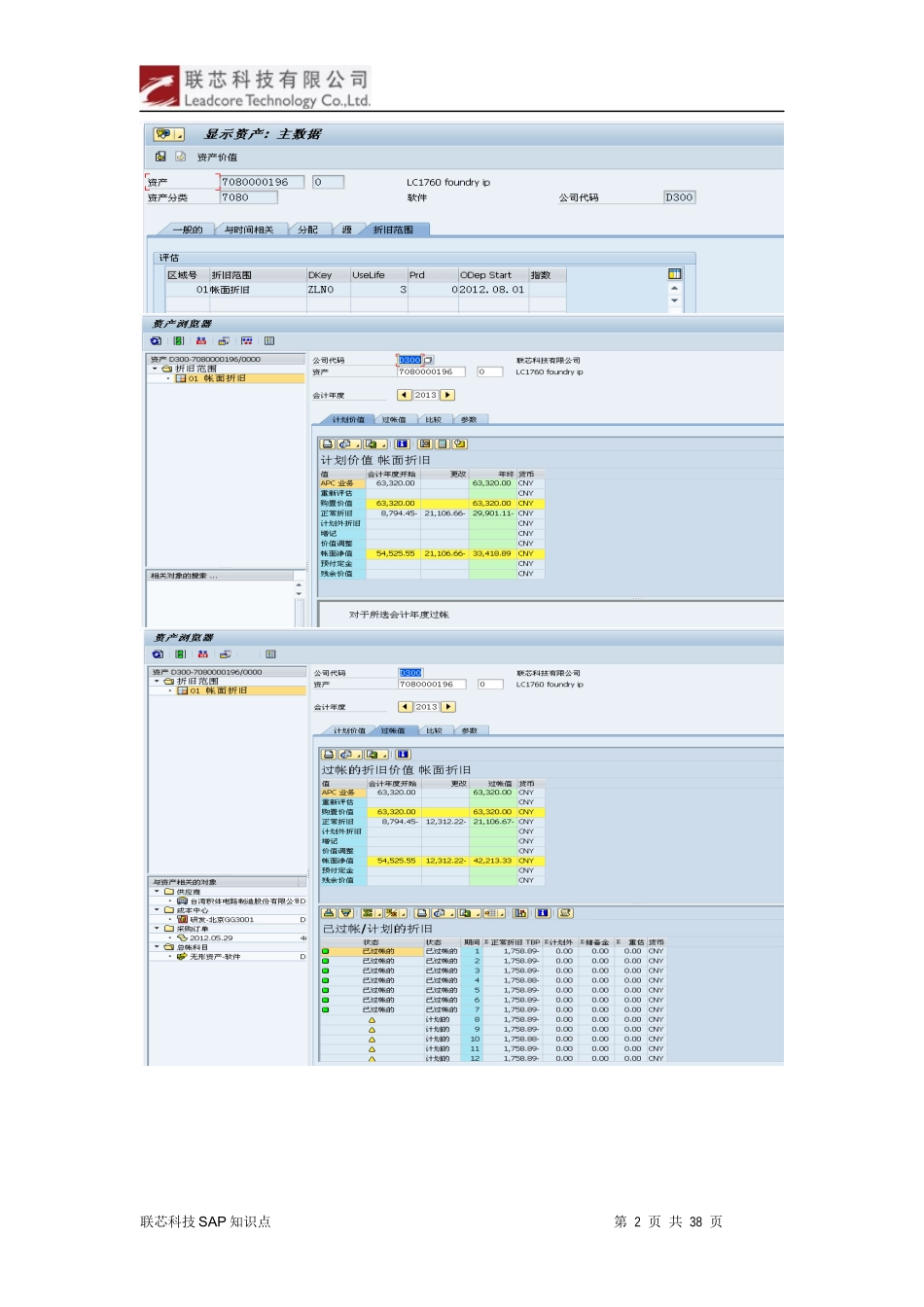The height and width of the screenshot is (1307, 924).
Task: Collapse the 成本中心 folder
Action: click(x=157, y=910)
